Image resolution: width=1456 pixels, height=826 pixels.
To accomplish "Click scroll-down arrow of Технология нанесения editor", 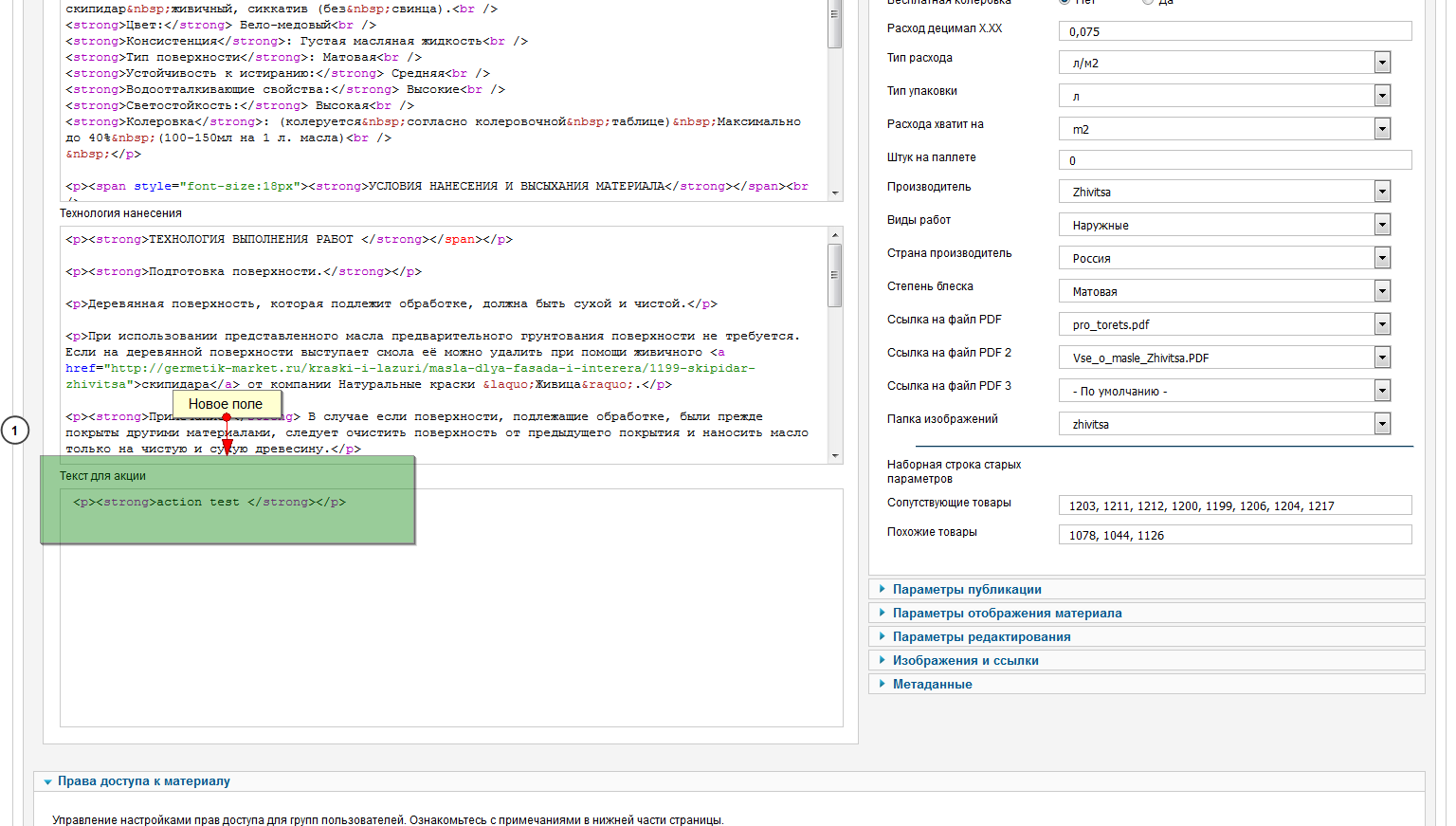I will 835,456.
